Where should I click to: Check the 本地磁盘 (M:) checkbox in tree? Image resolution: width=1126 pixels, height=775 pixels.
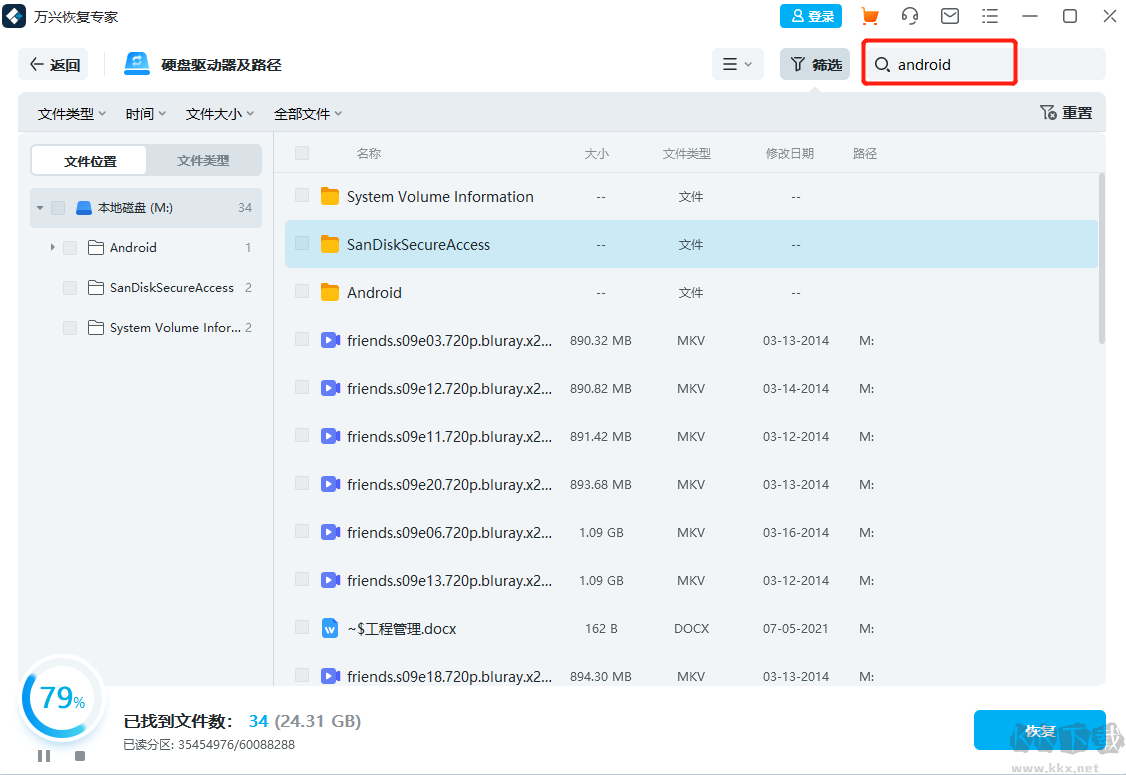[x=58, y=208]
